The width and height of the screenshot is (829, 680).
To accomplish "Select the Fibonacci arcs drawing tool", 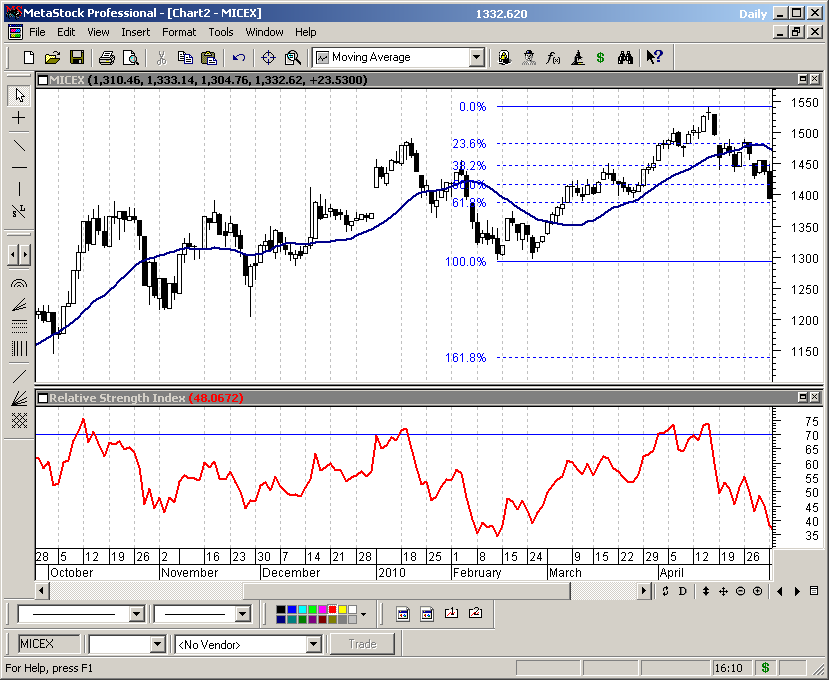I will 18,282.
